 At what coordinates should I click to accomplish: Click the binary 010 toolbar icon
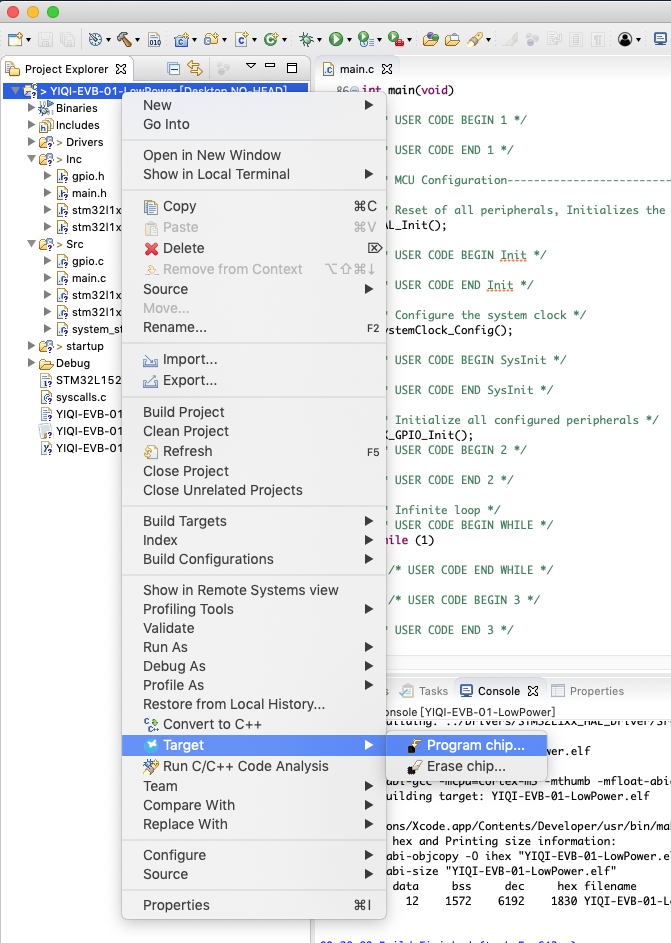coord(155,40)
